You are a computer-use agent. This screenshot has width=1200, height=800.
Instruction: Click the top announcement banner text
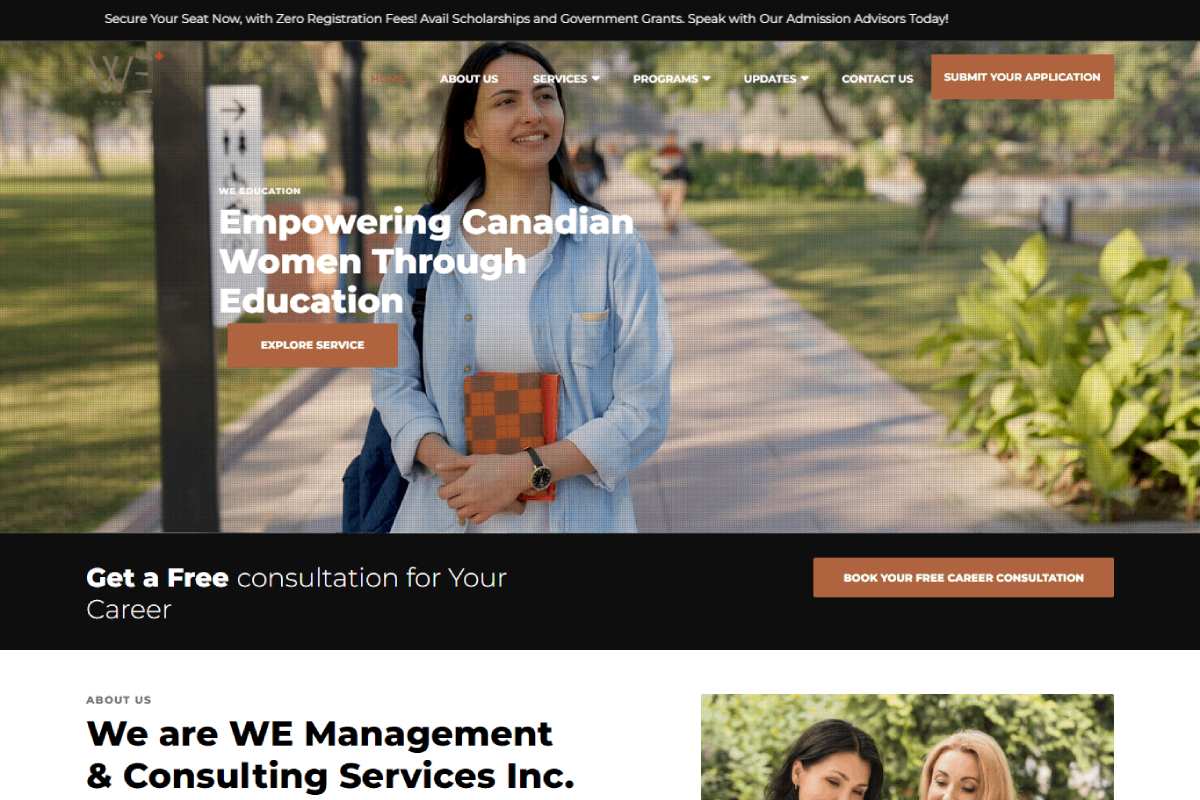(x=526, y=19)
